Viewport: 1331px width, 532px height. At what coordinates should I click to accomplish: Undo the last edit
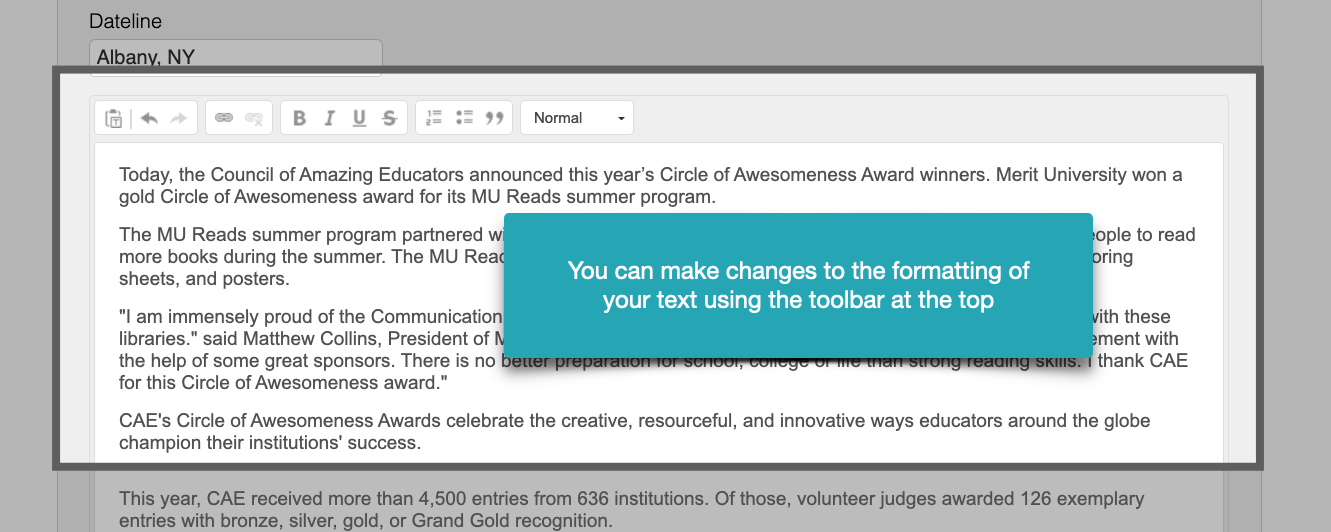click(x=149, y=118)
